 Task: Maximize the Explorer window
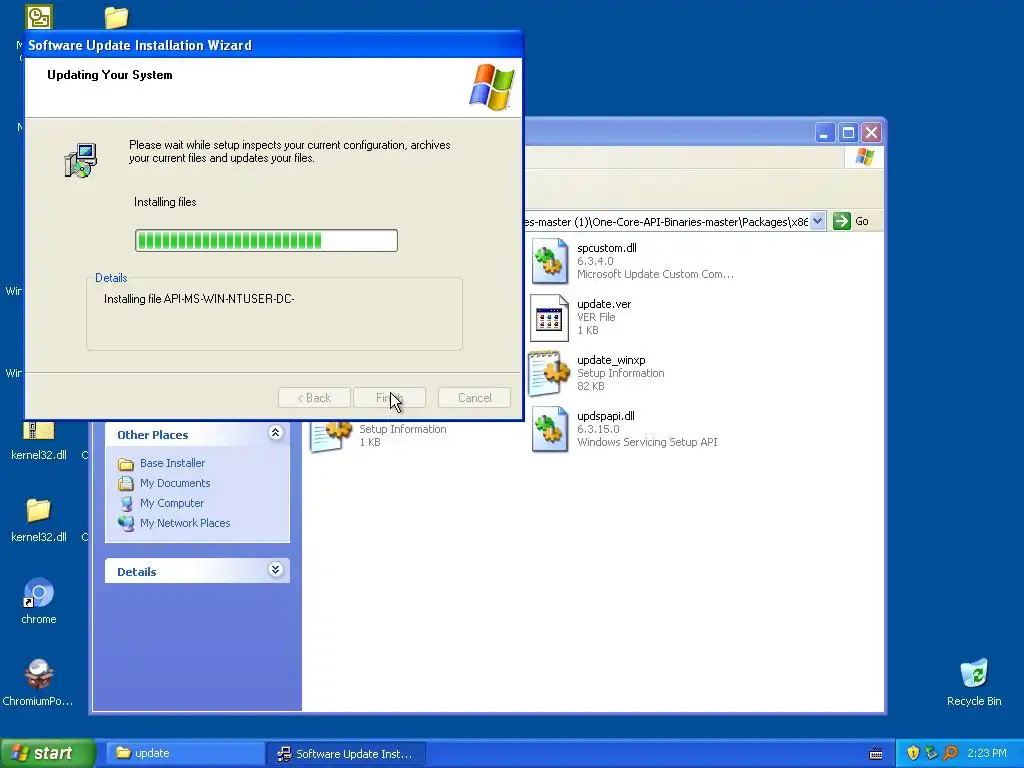pos(848,133)
